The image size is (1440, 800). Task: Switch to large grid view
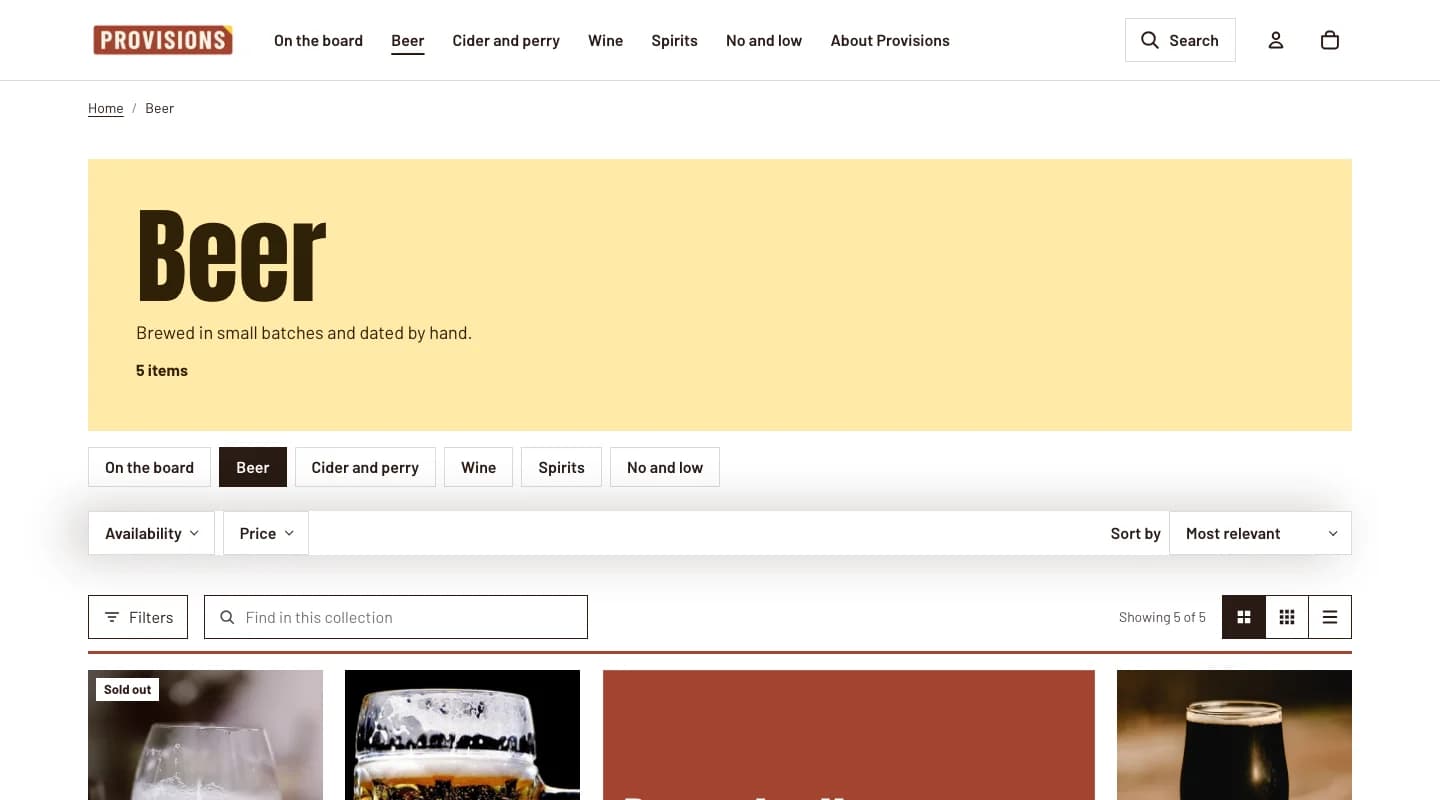click(x=1244, y=617)
